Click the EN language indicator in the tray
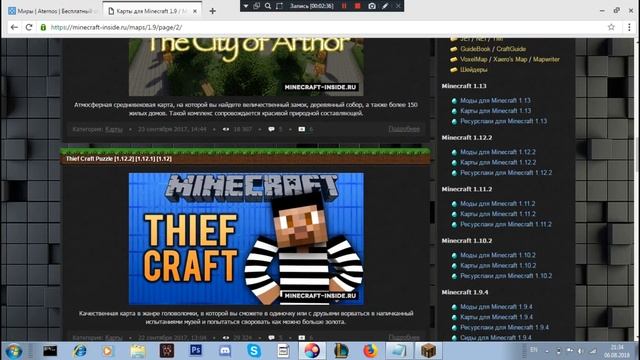Viewport: 640px width, 360px height. tap(534, 350)
